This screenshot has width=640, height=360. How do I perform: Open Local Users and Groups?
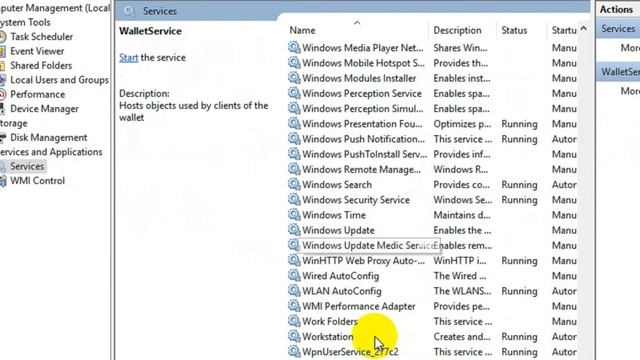pyautogui.click(x=59, y=80)
